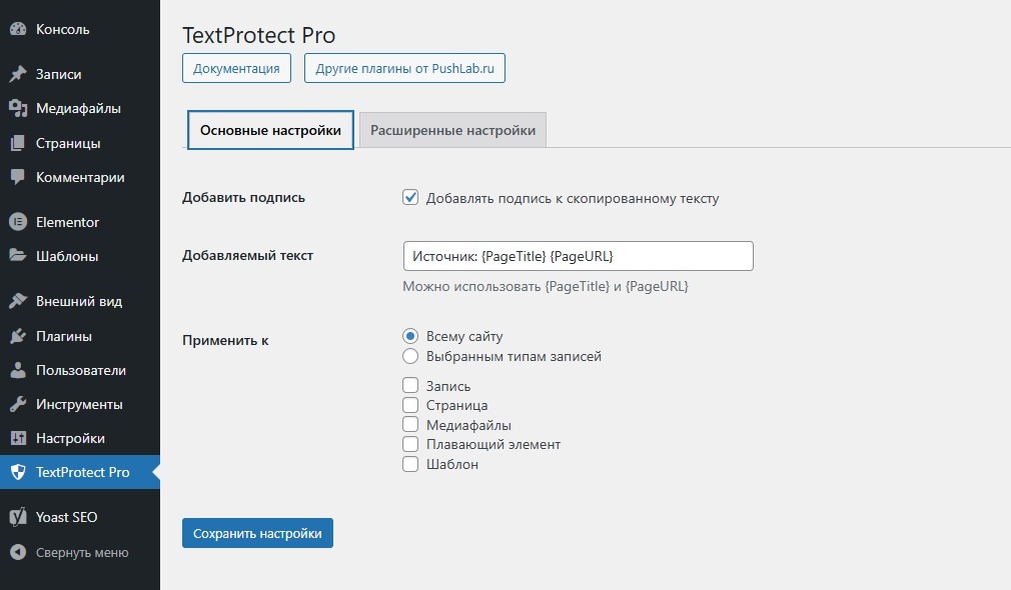This screenshot has width=1011, height=590.
Task: Click the pushpin icon next to Записи
Action: click(17, 75)
